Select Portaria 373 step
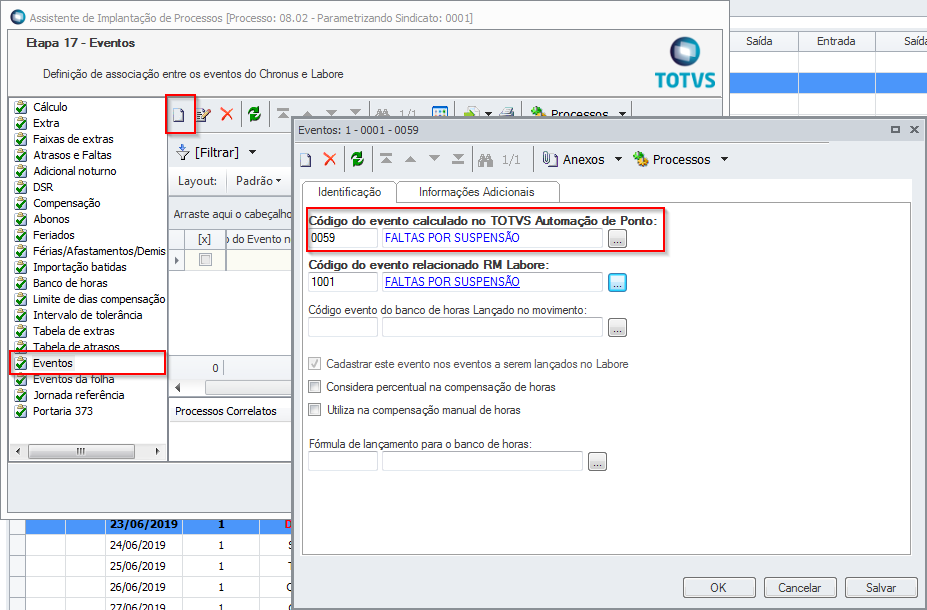This screenshot has width=927, height=610. (63, 411)
